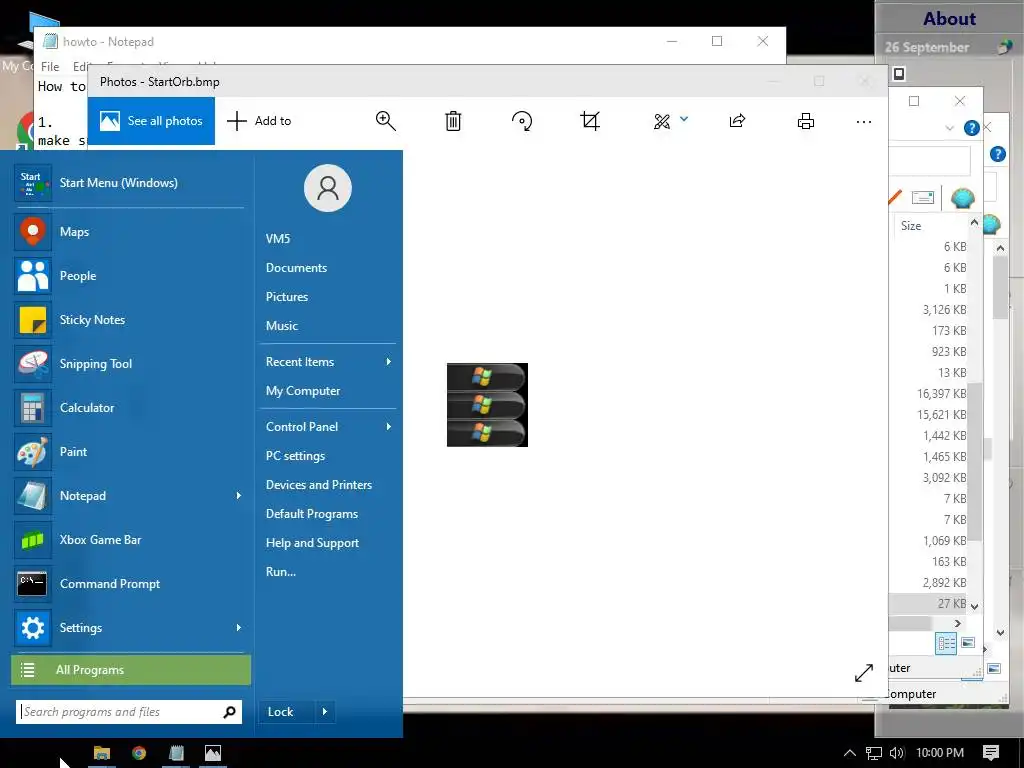
Task: Open the notification center
Action: [991, 753]
